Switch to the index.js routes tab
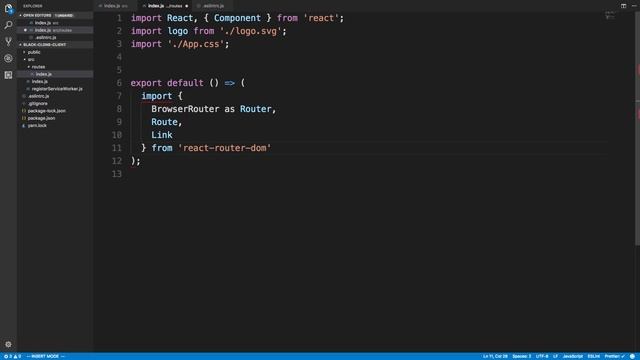The width and height of the screenshot is (640, 360). tap(165, 6)
